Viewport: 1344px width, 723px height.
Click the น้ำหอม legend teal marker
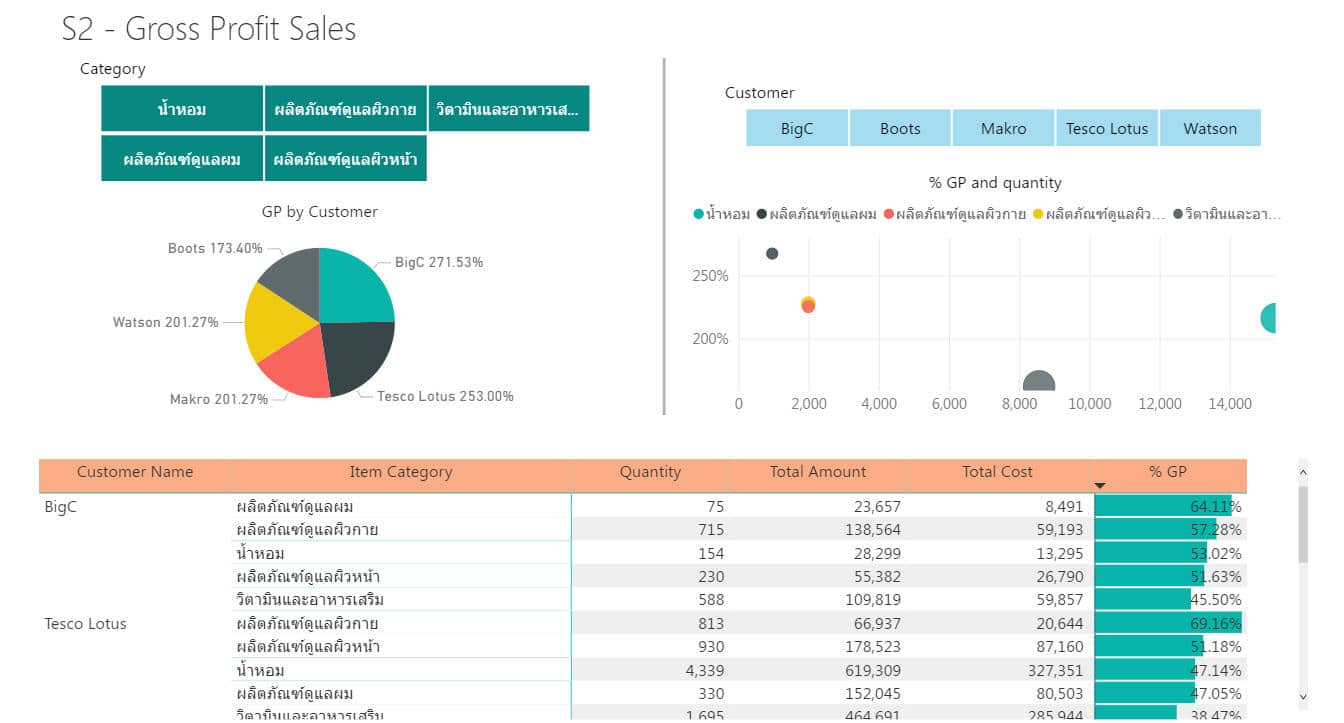pyautogui.click(x=699, y=214)
